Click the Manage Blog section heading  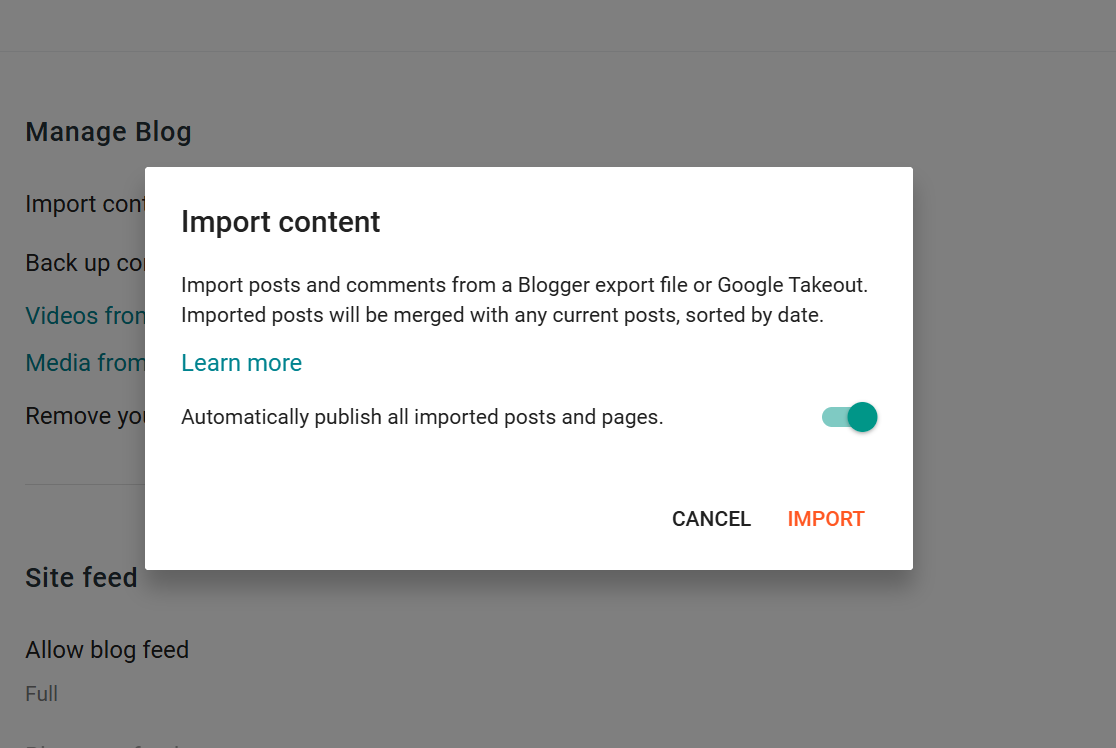pos(108,132)
